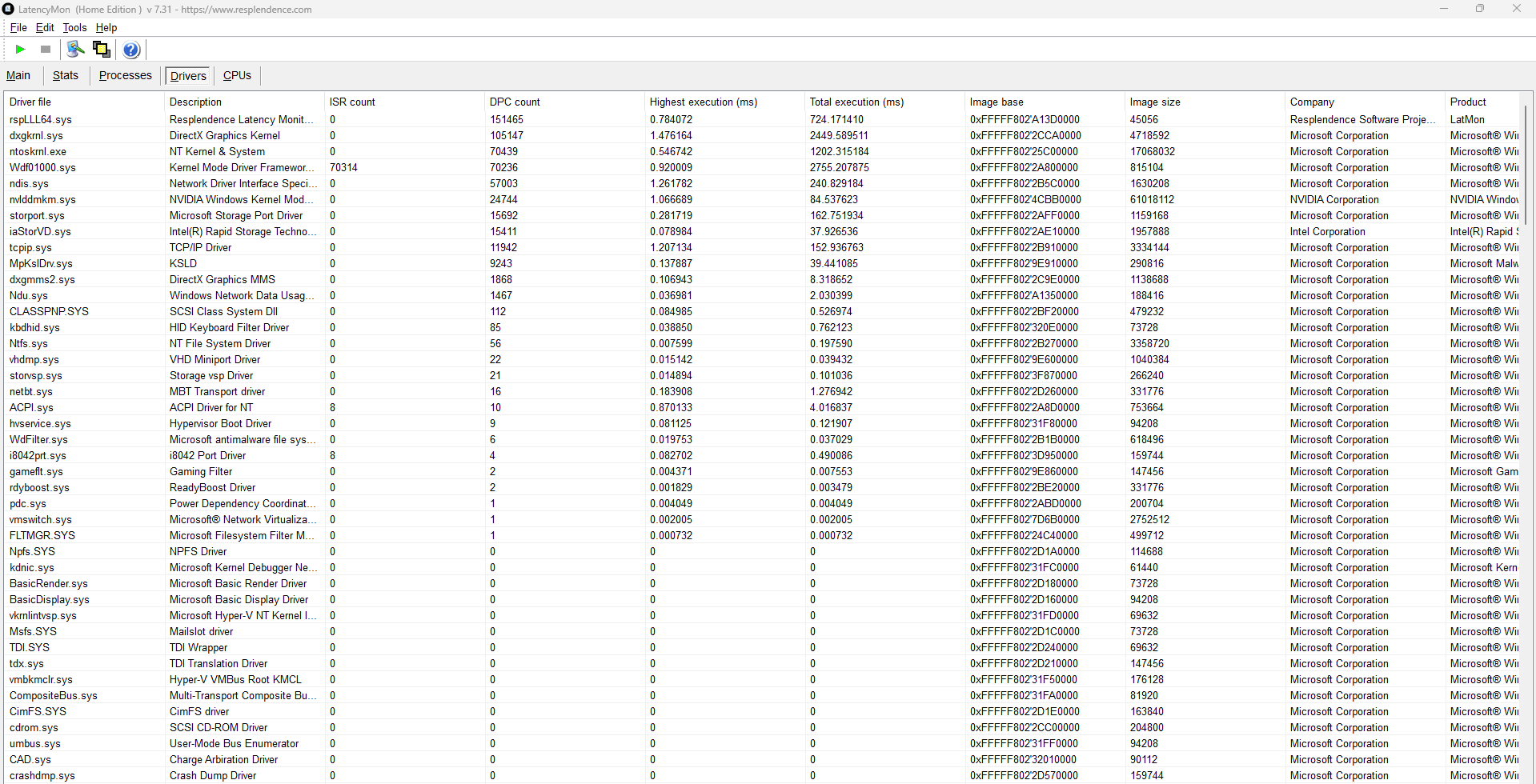This screenshot has height=784, width=1536.
Task: Sort by Highest execution (ms) header
Action: (x=724, y=102)
